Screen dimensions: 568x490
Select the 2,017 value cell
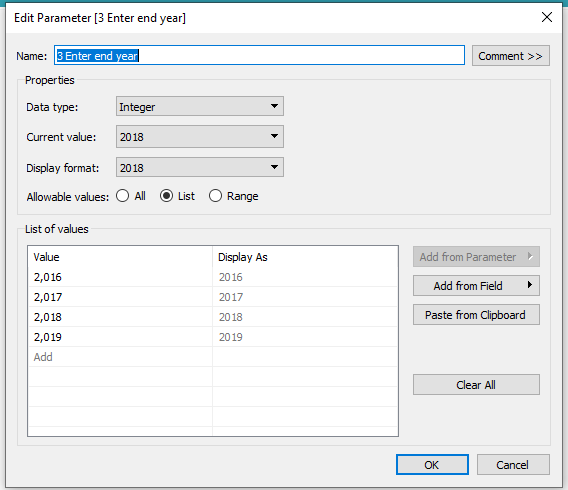tap(120, 297)
